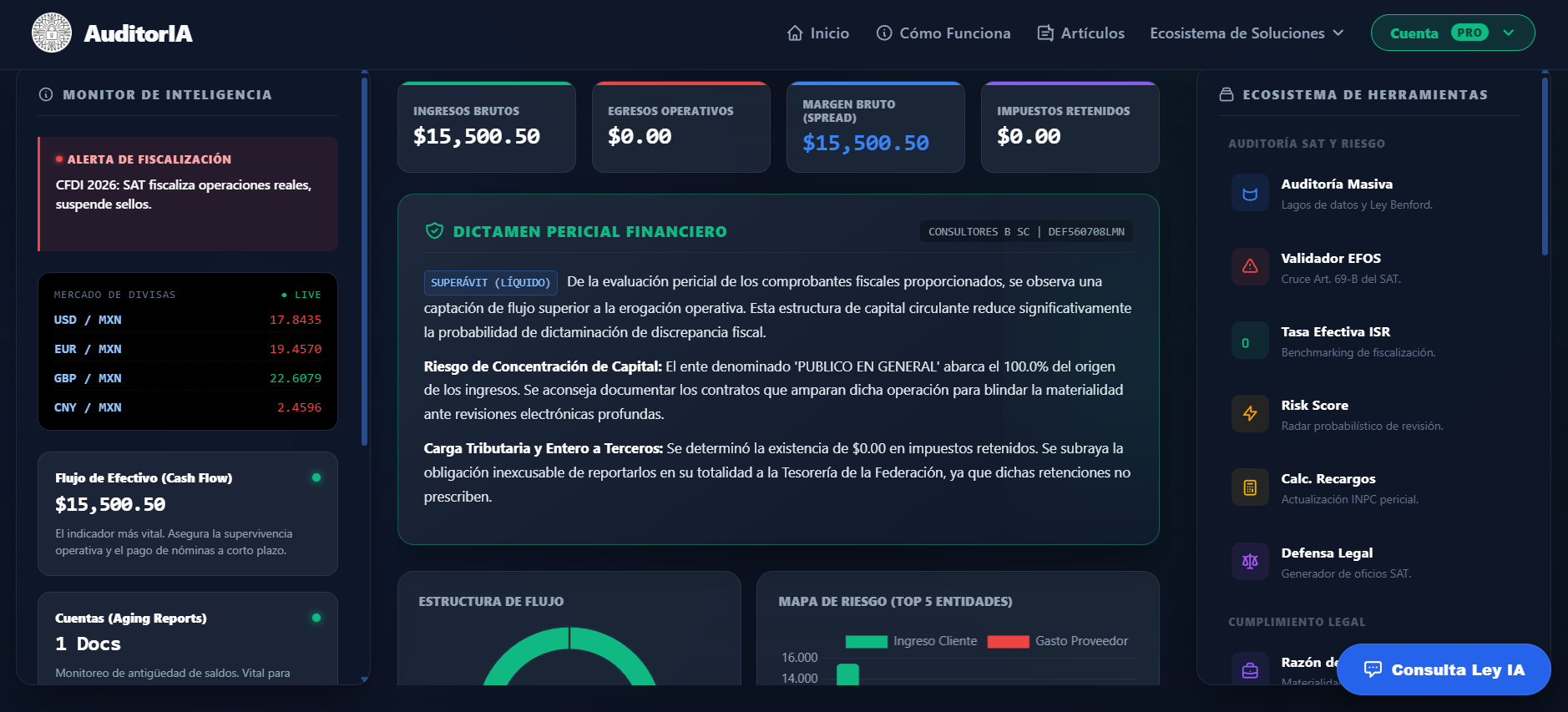Open the Validador EFOS tool
Image resolution: width=1568 pixels, height=712 pixels.
coord(1369,267)
